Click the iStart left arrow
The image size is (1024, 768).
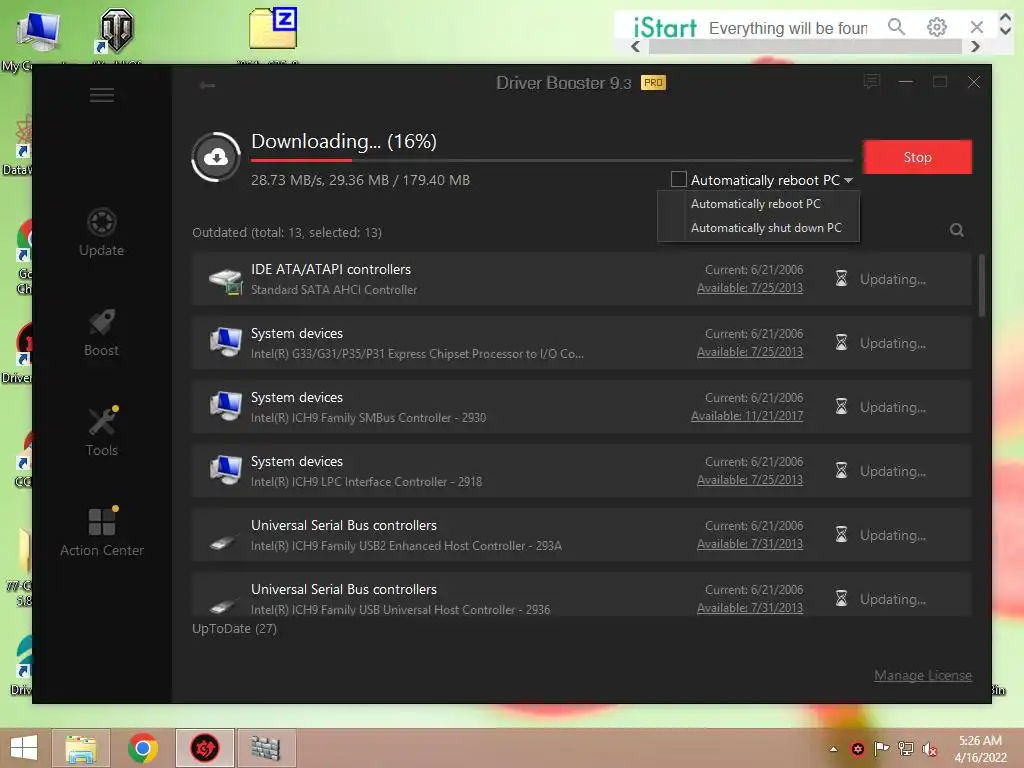(635, 46)
